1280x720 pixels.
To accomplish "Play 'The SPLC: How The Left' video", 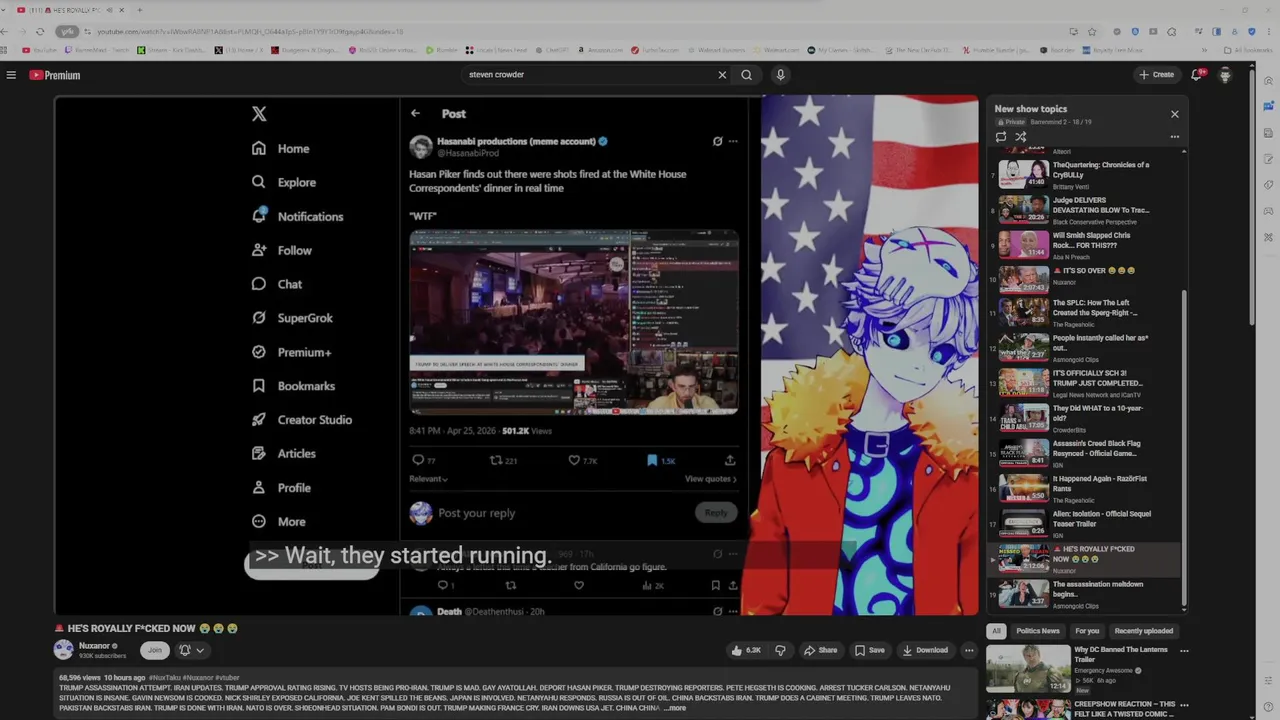I will click(1085, 312).
